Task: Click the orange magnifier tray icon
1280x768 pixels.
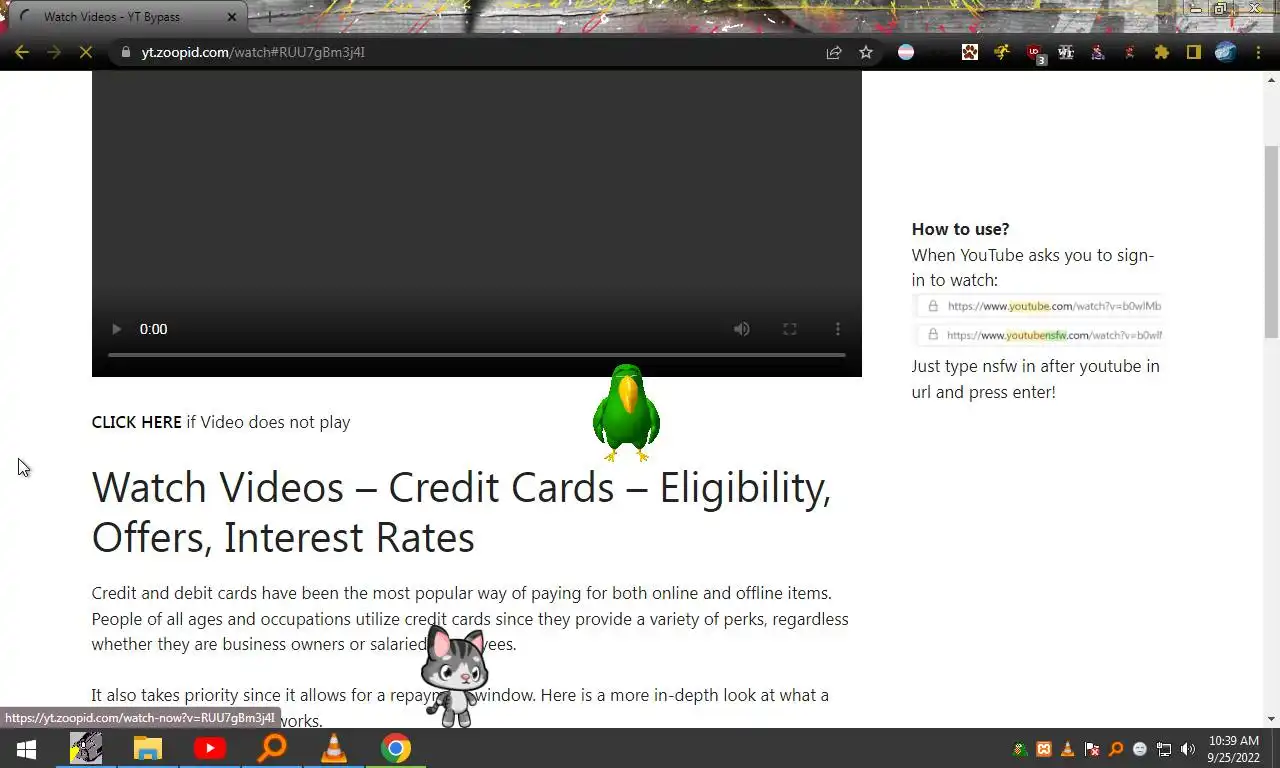Action: pos(1116,749)
